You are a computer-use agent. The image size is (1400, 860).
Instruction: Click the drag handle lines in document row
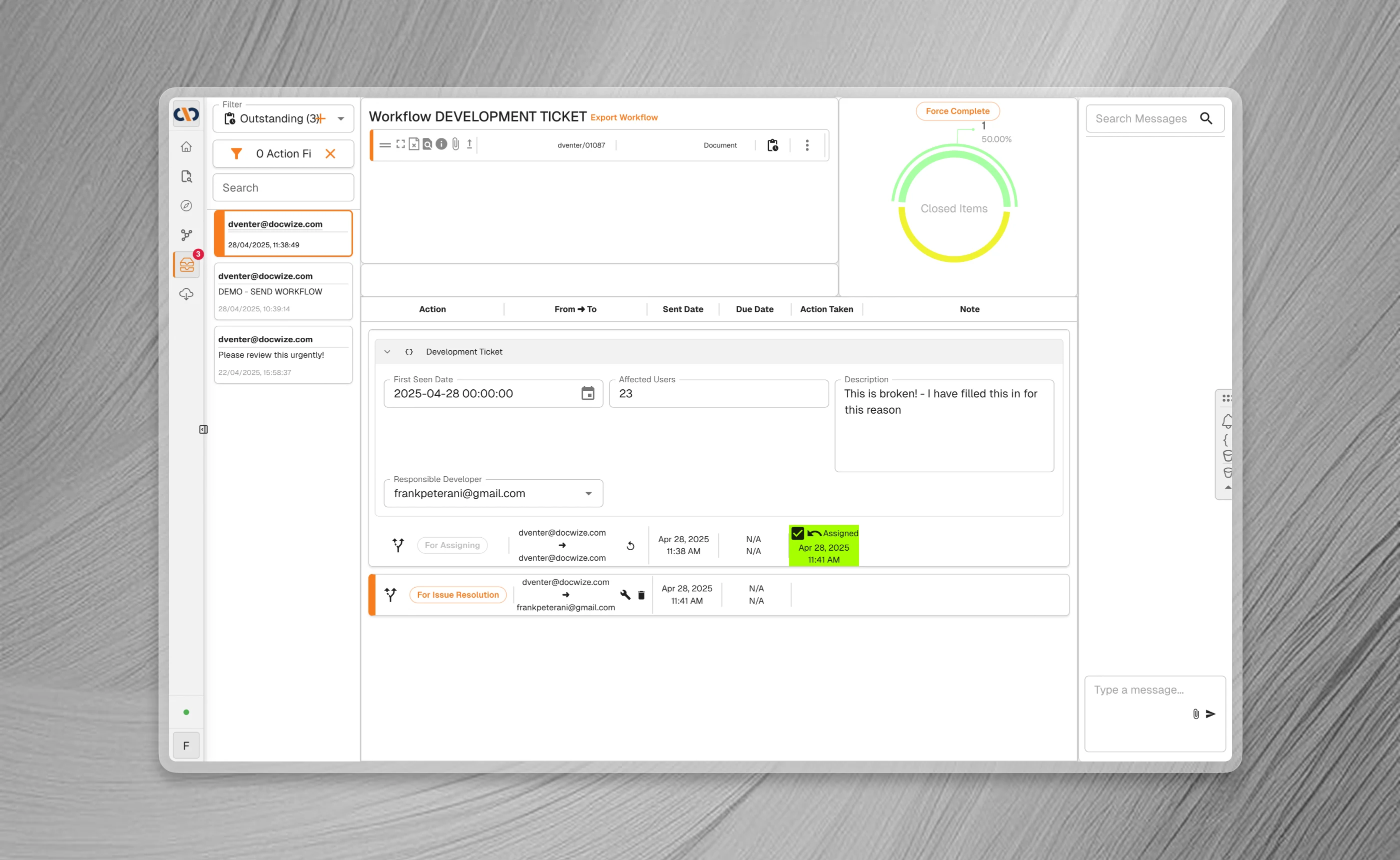[x=384, y=145]
